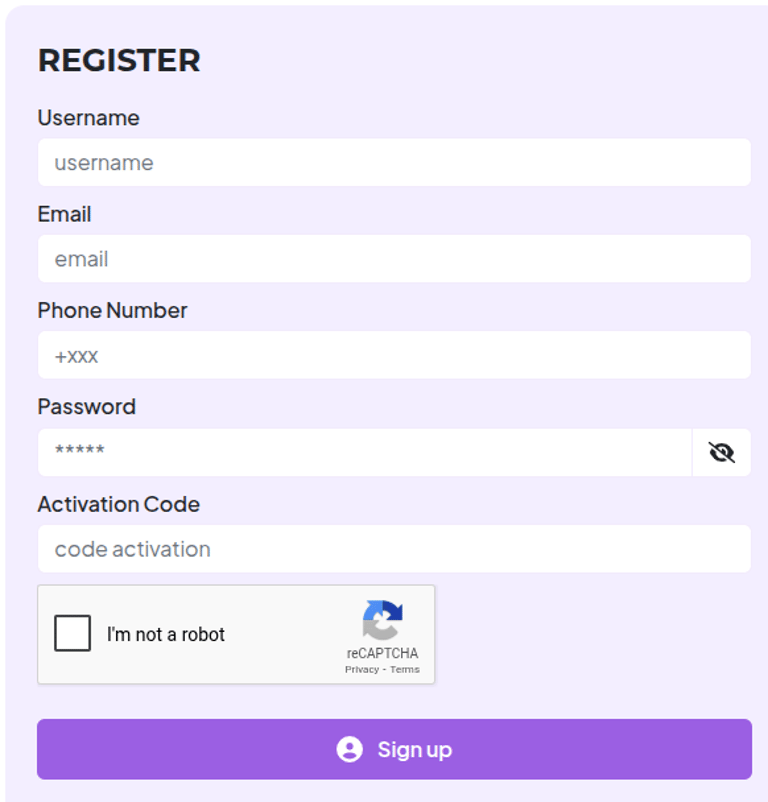Viewport: 768px width, 802px height.
Task: Click the activation code input field
Action: (394, 549)
